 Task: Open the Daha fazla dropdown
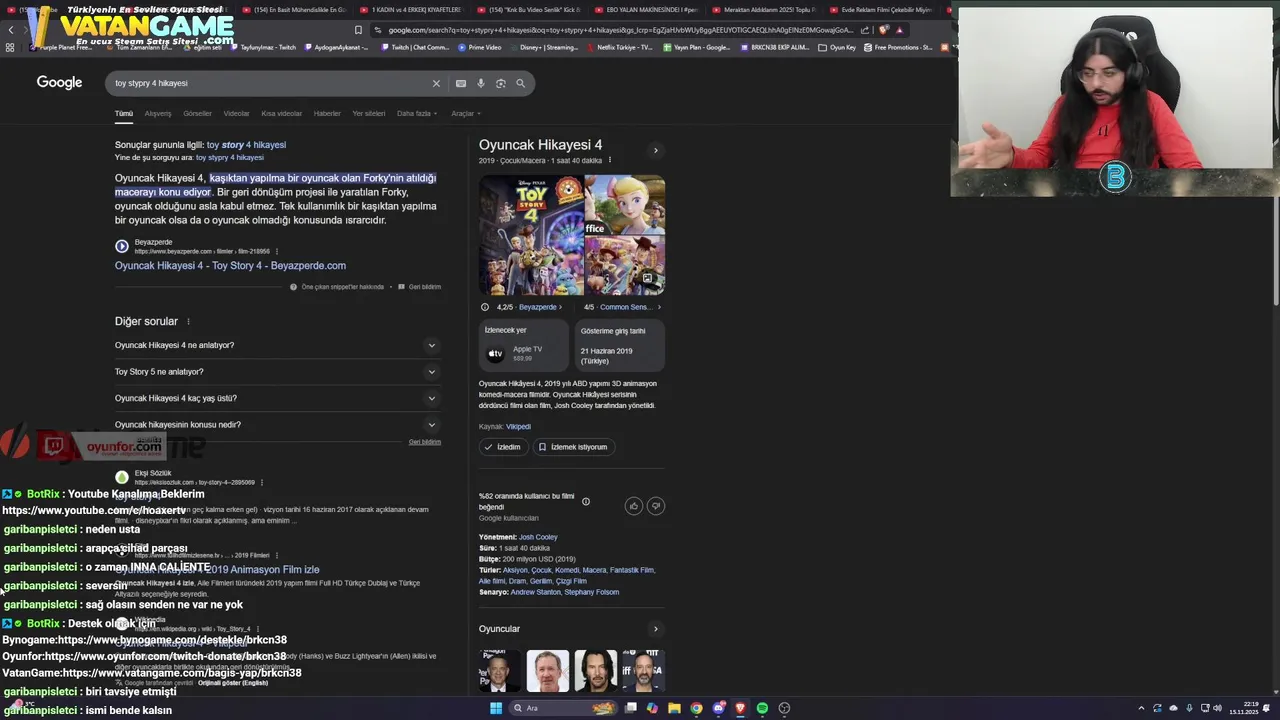click(x=417, y=113)
